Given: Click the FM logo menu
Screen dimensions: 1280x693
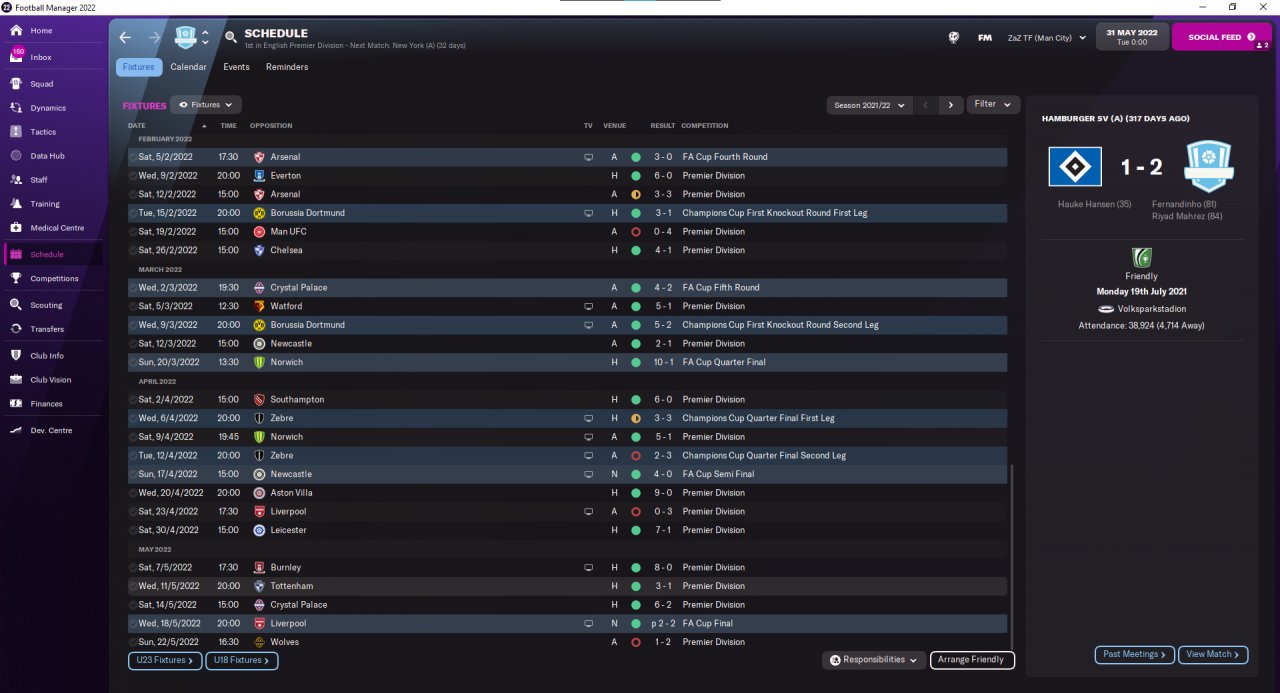Looking at the screenshot, I should [x=985, y=38].
